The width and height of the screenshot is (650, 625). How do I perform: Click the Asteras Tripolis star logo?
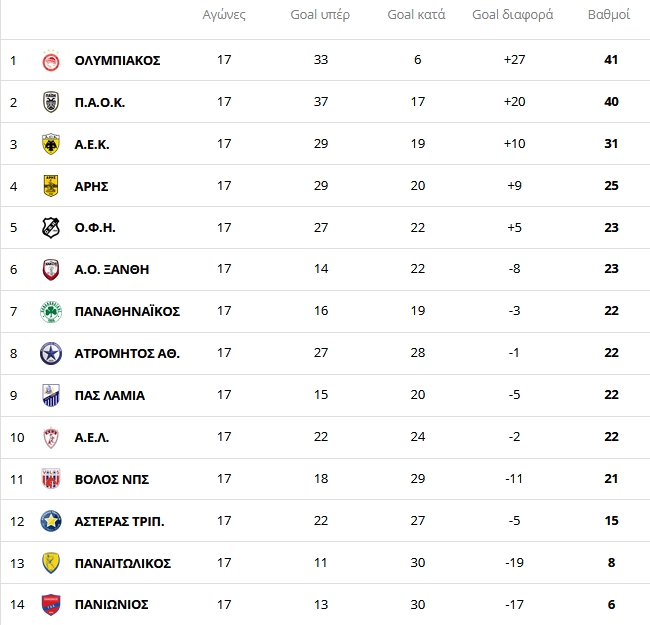(x=51, y=521)
